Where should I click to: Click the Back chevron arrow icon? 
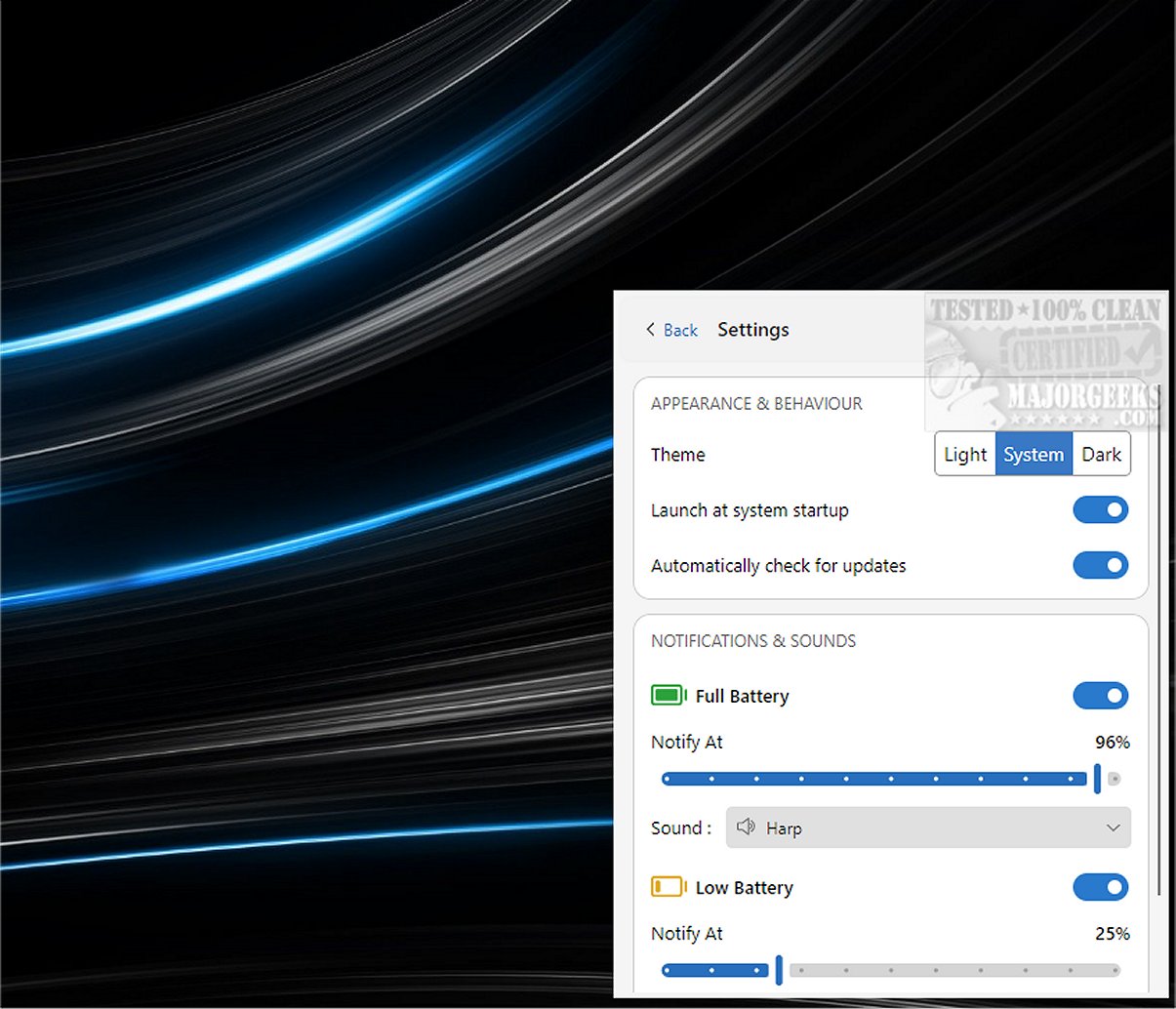pos(650,330)
